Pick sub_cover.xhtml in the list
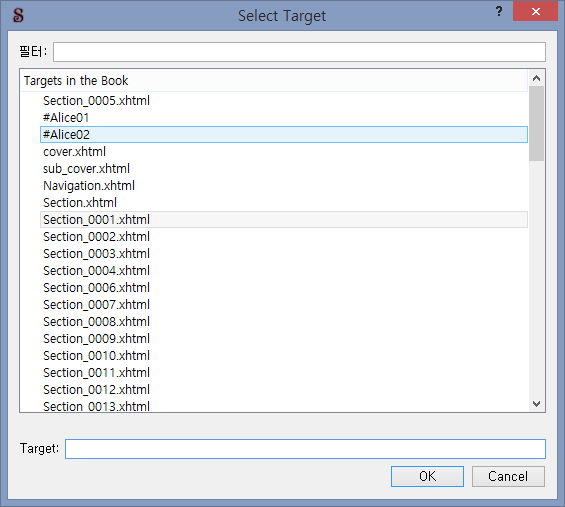The image size is (565, 507). (x=284, y=169)
